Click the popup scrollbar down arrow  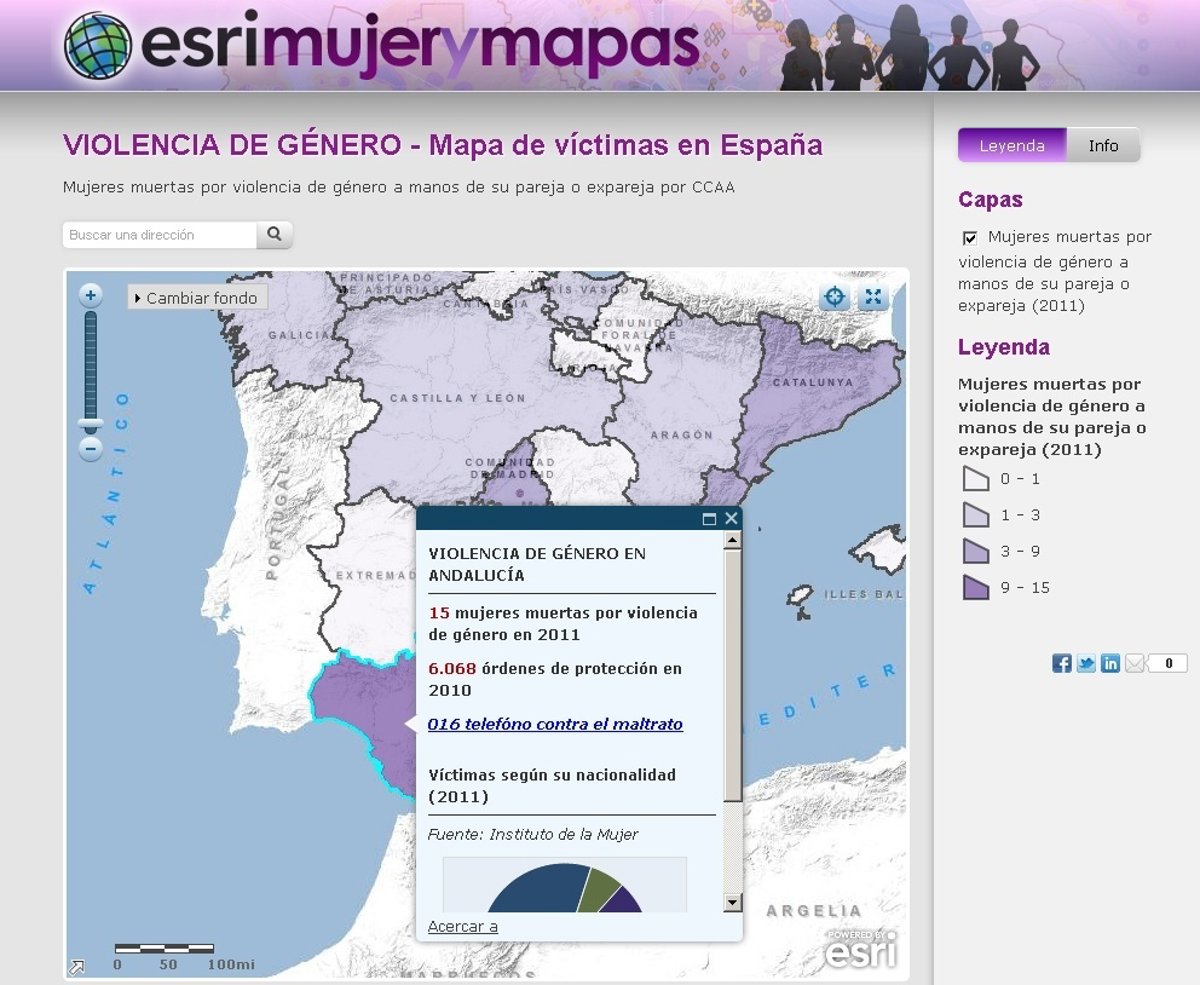[733, 902]
